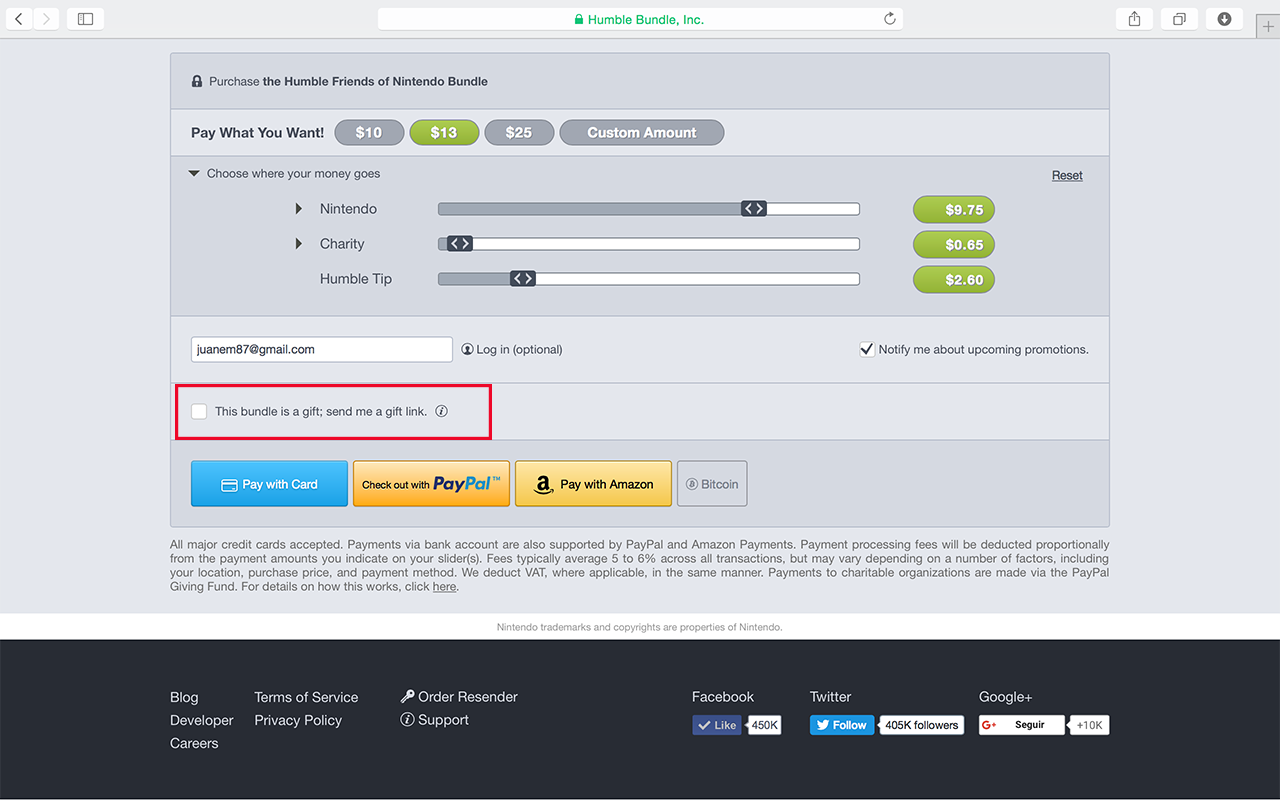Viewport: 1280px width, 800px height.
Task: Check out with PayPal
Action: tap(431, 484)
